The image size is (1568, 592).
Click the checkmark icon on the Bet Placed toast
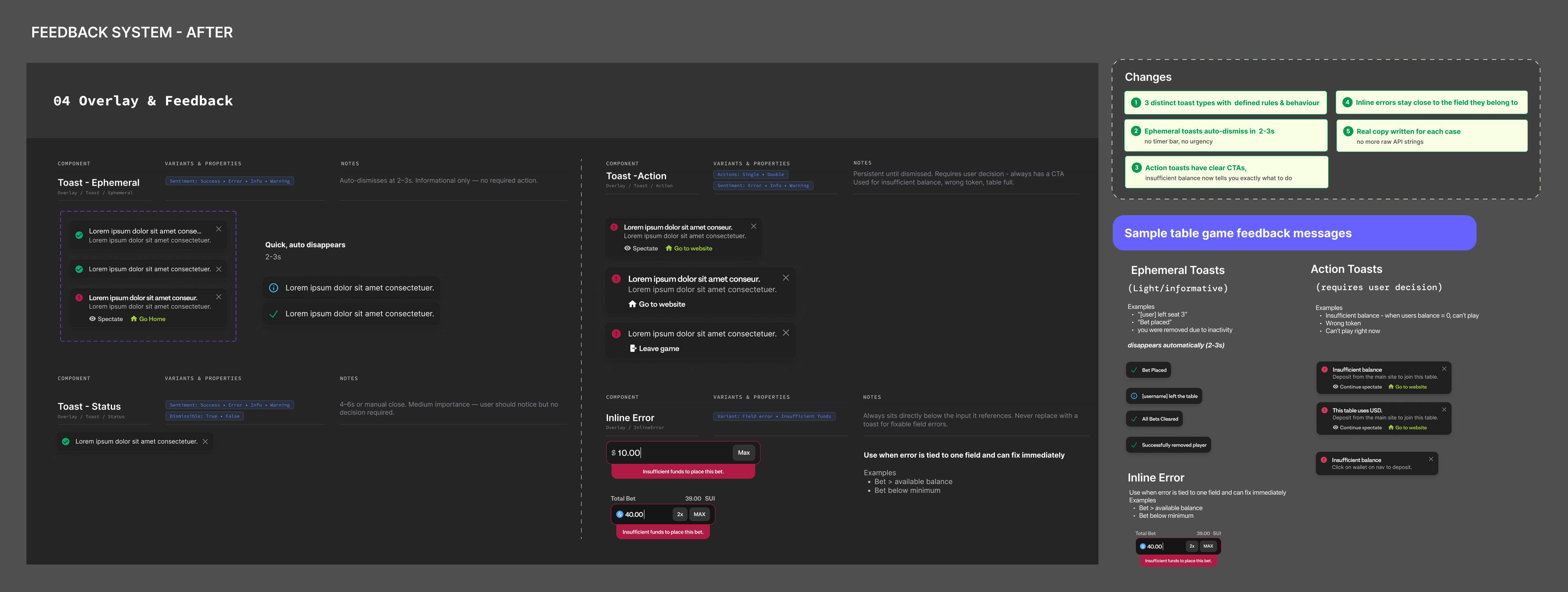click(x=1134, y=370)
